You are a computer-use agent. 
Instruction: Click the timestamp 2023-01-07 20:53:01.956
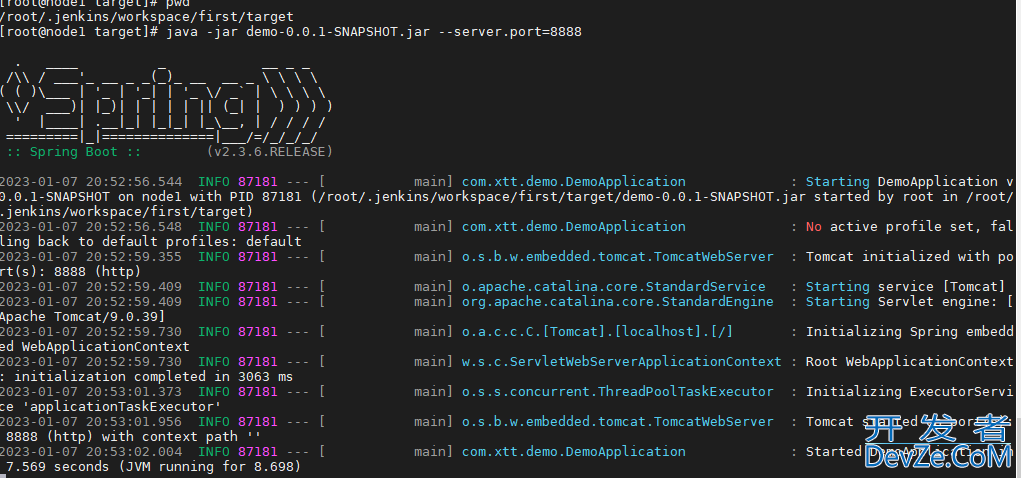[91, 421]
